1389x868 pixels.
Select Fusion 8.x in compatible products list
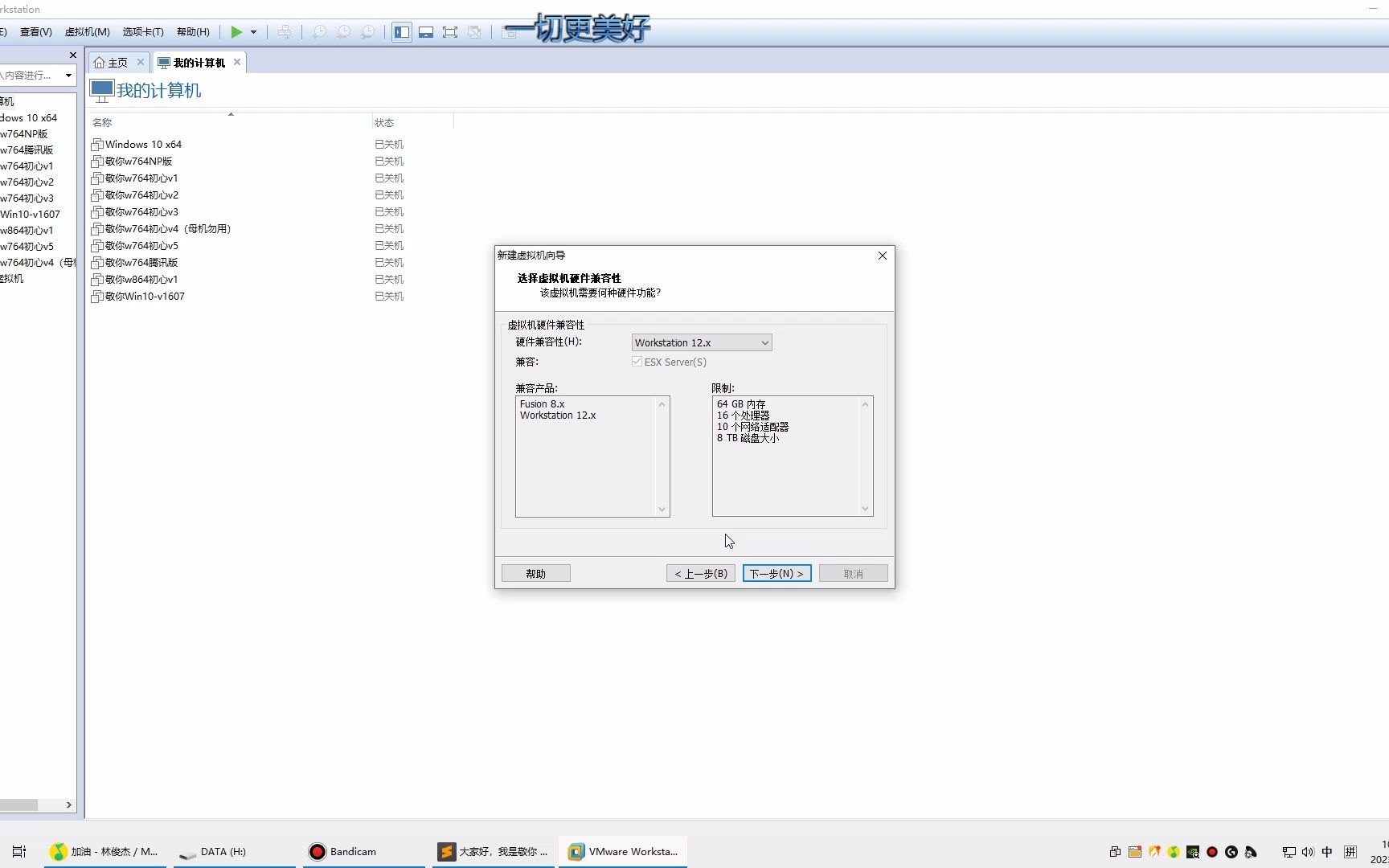[x=543, y=404]
